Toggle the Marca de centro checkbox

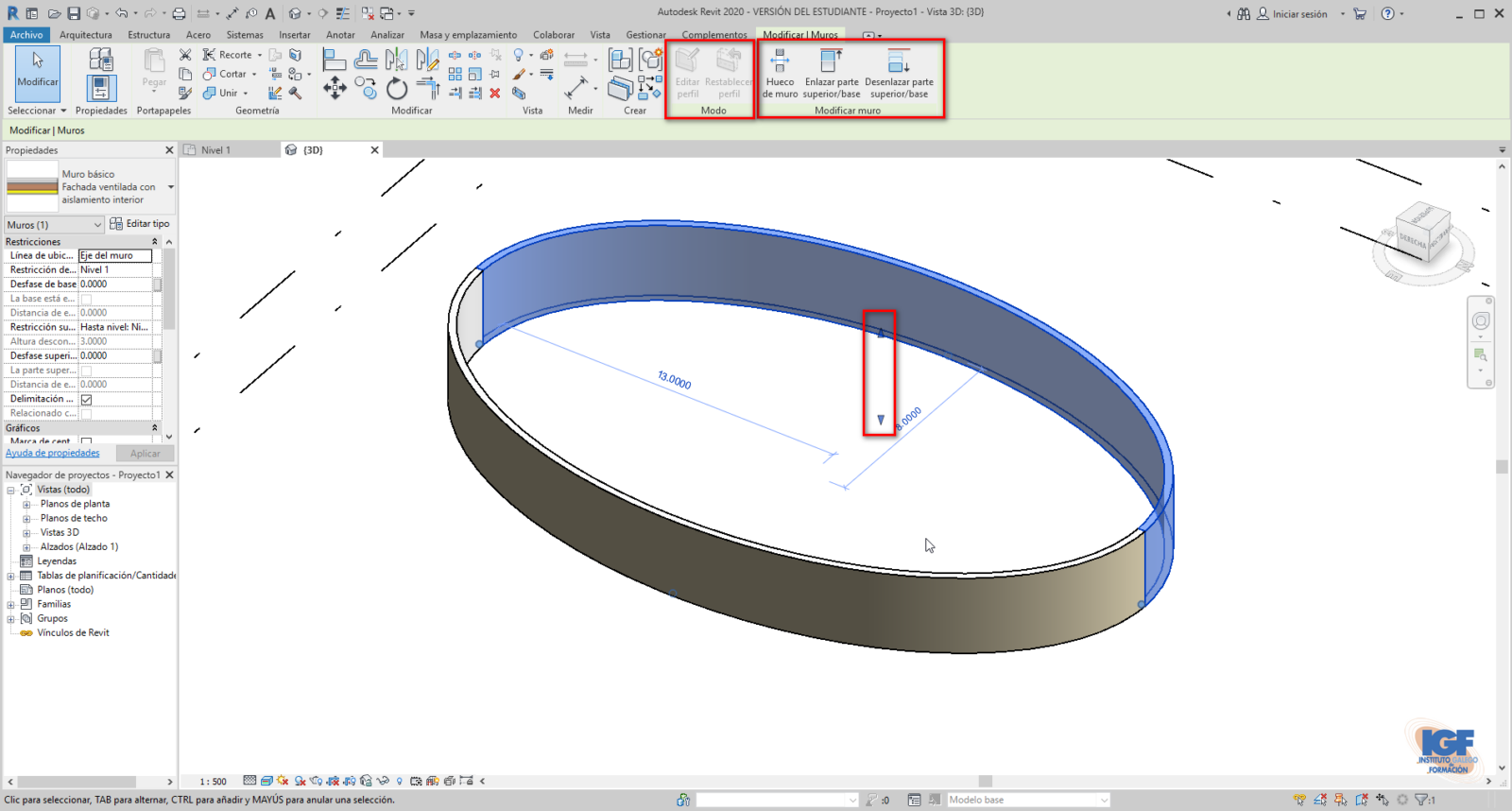pos(86,441)
